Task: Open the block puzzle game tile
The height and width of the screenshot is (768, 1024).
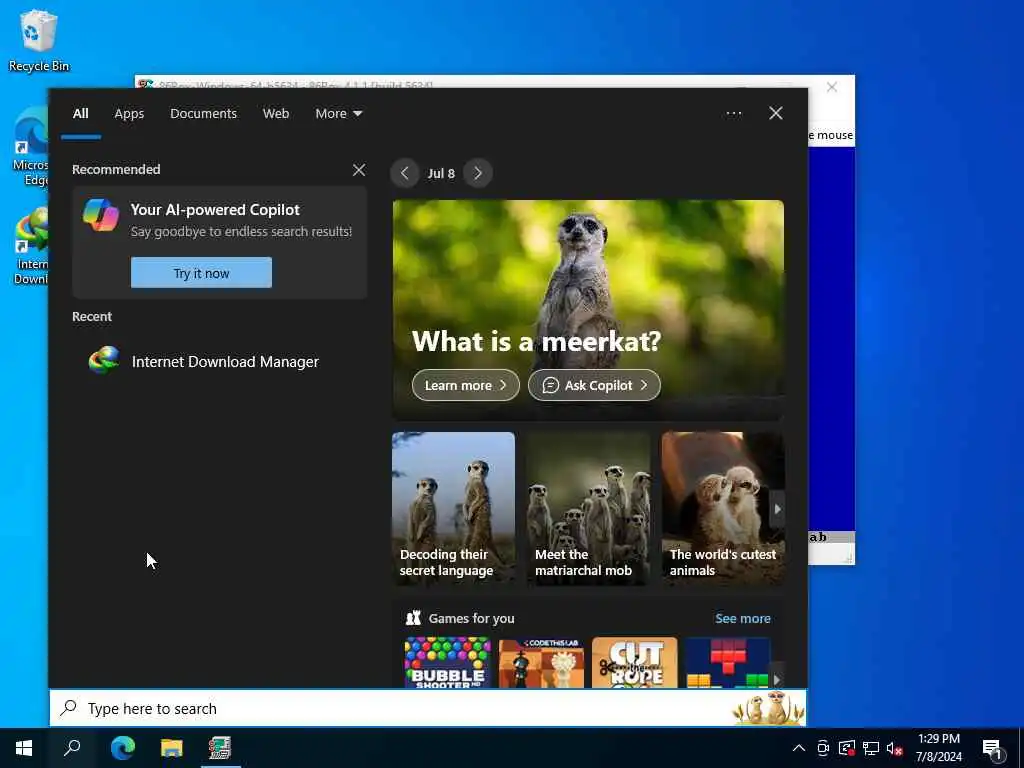Action: (x=728, y=662)
